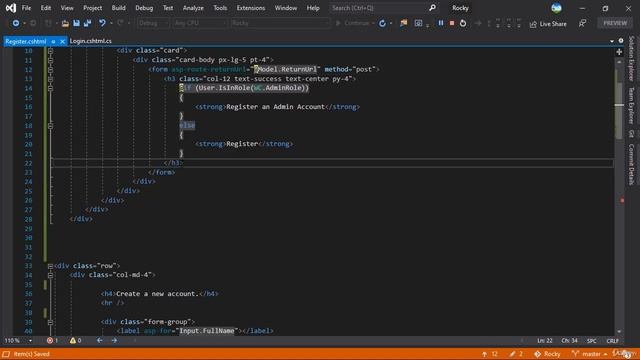This screenshot has height=360, width=640.
Task: Open the Team Explorer side tab
Action: pos(631,105)
